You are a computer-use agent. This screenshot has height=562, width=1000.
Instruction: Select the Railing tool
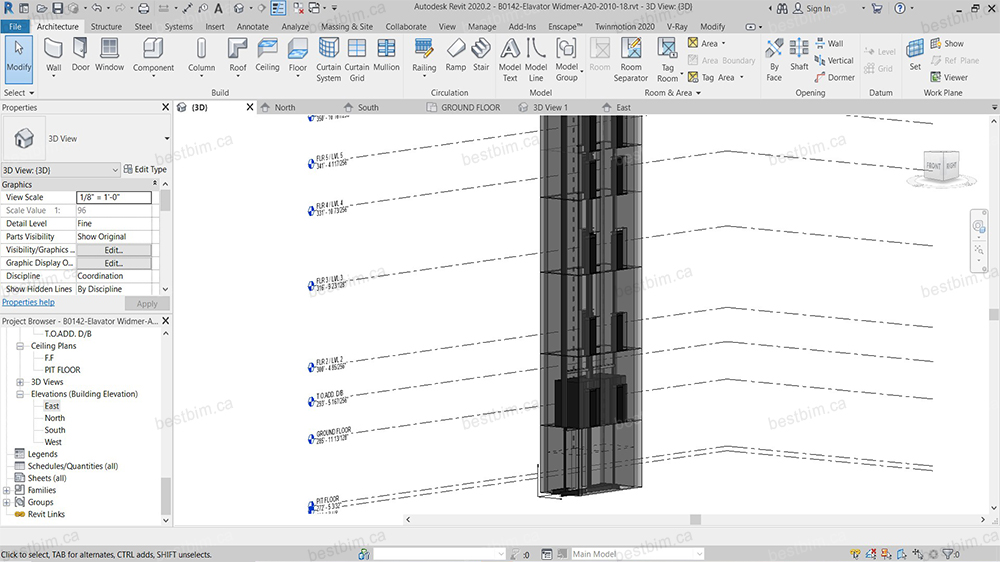[424, 53]
